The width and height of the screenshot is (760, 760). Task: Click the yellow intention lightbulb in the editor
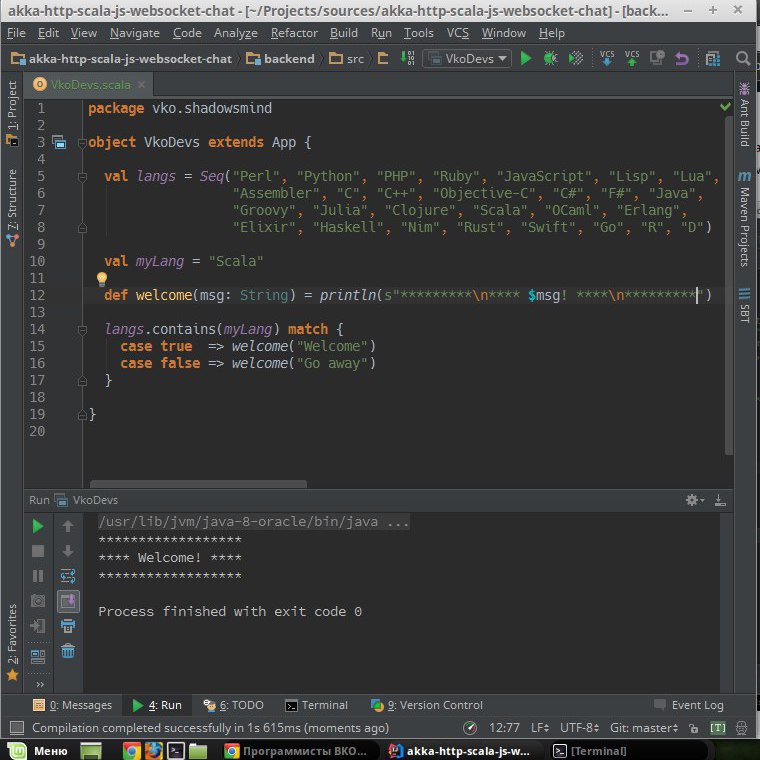(101, 279)
